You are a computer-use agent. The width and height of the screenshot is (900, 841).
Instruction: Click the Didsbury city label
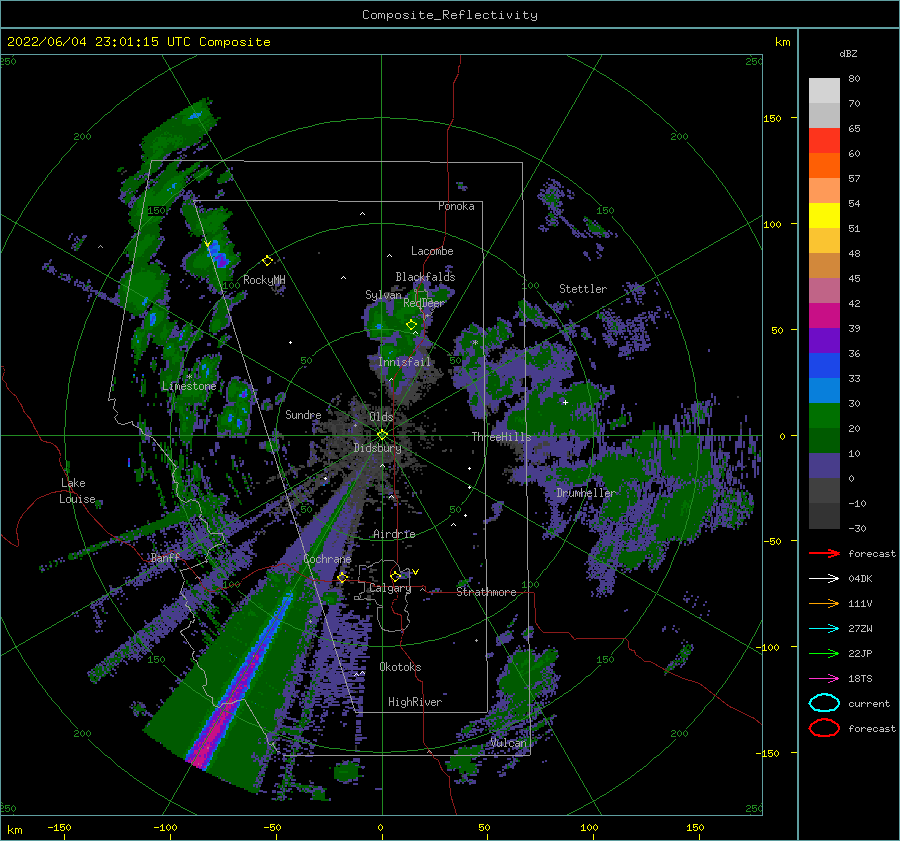pos(377,448)
